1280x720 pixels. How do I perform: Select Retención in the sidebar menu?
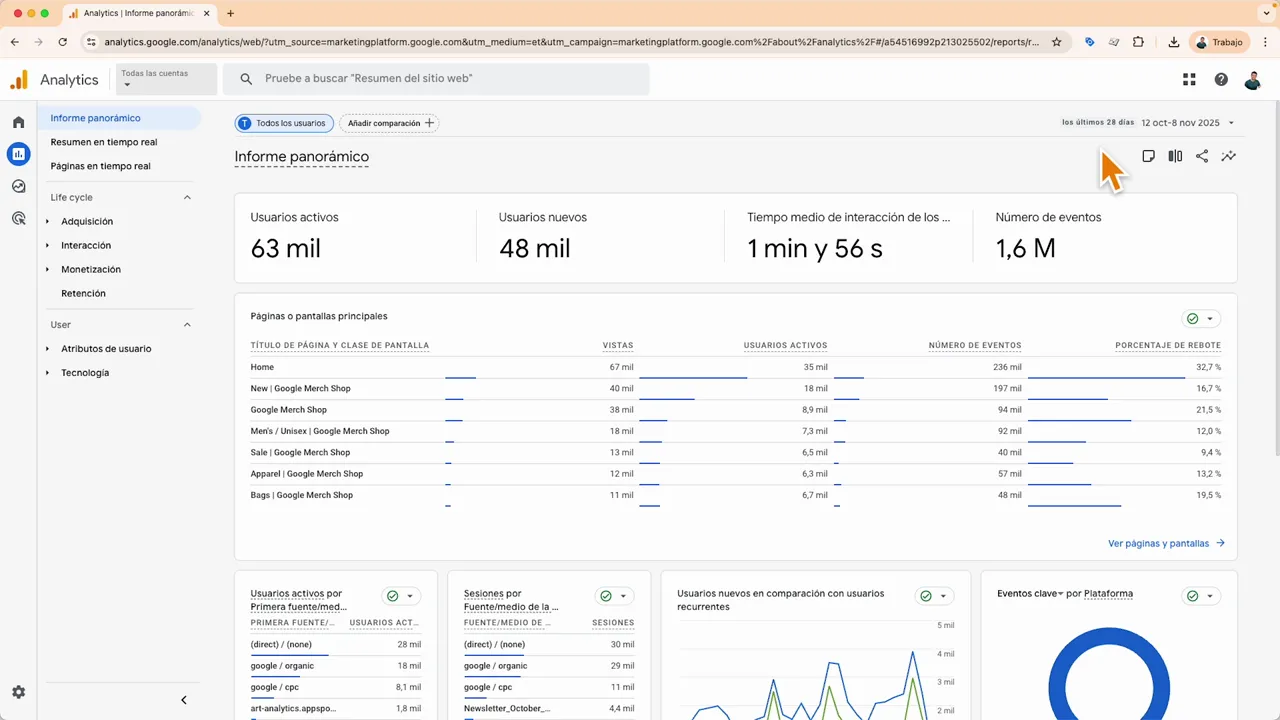(83, 293)
